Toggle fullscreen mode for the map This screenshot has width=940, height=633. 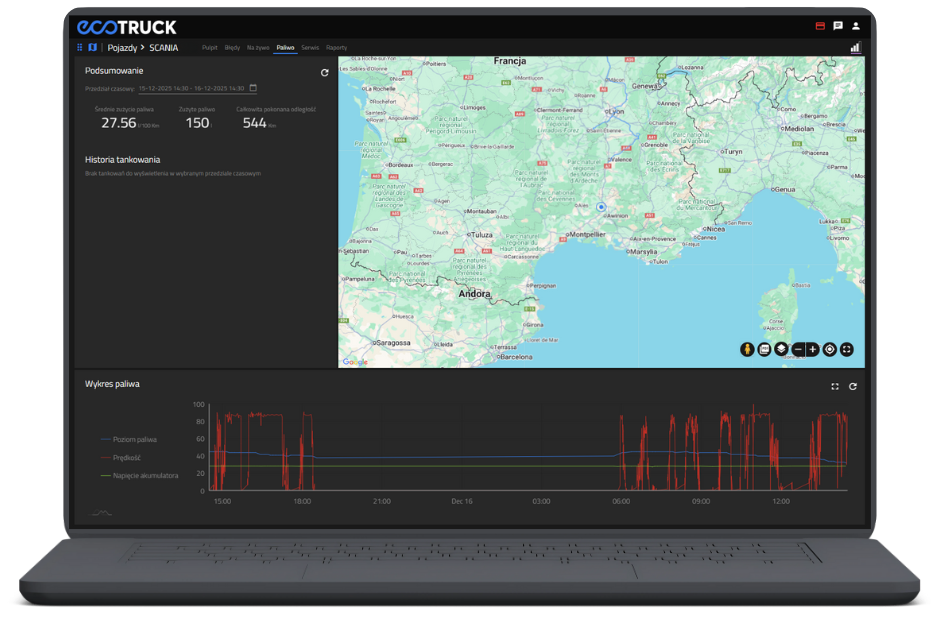(847, 349)
